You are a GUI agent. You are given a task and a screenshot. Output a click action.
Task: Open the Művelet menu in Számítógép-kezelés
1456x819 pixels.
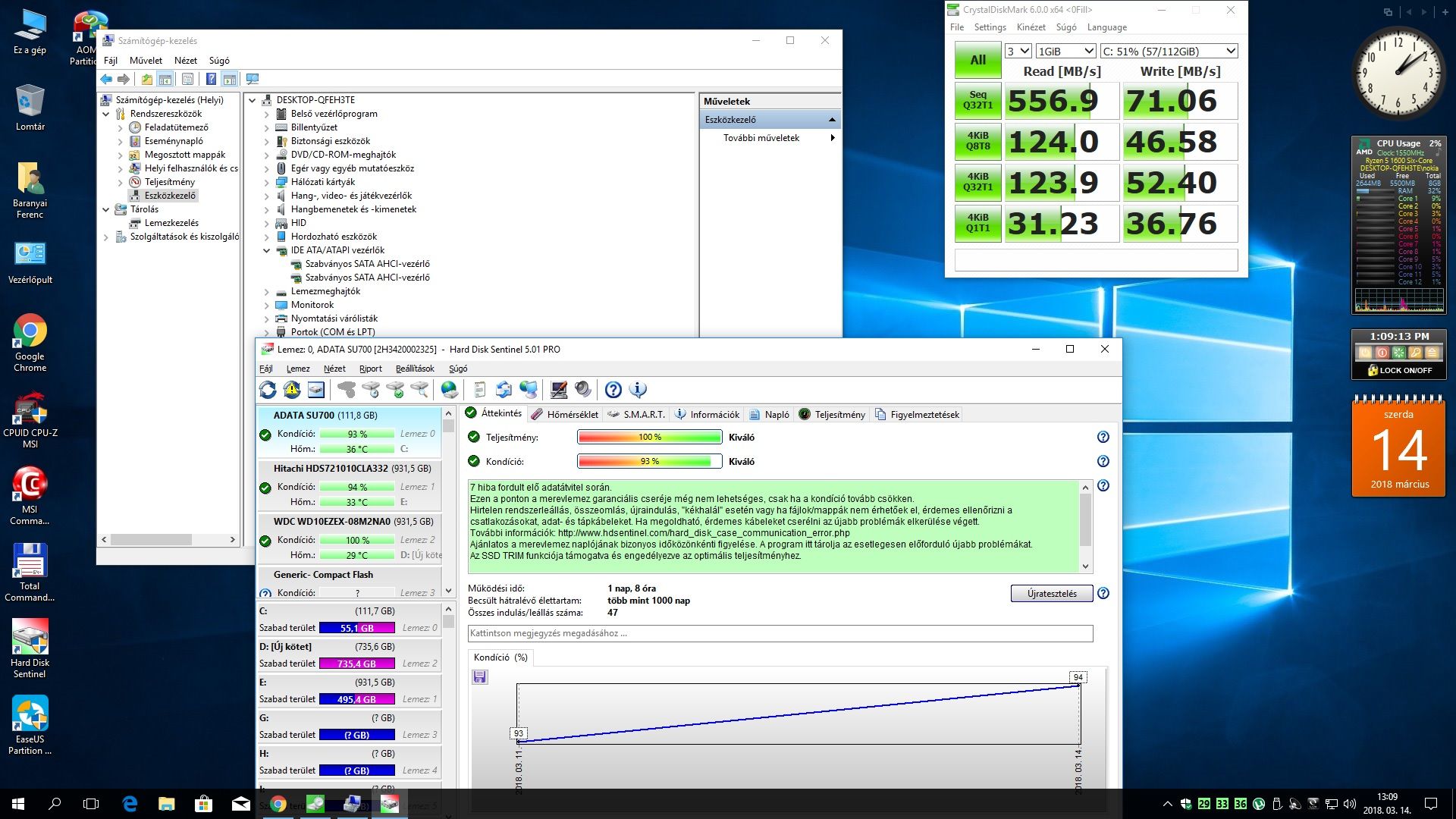coord(146,61)
